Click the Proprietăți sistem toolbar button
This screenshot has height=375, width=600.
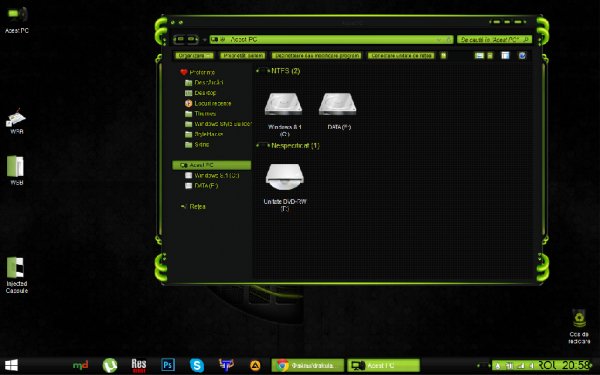243,56
